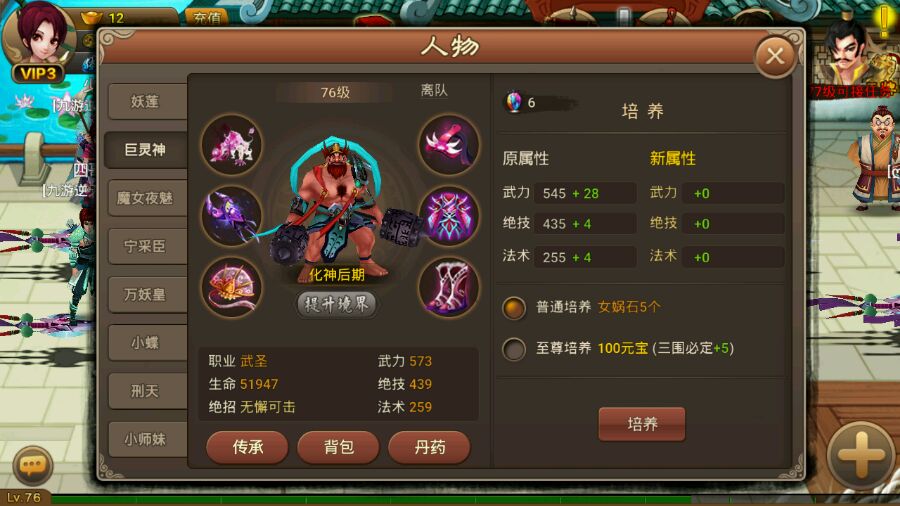Open the pink helmet equipment slot

[x=232, y=287]
